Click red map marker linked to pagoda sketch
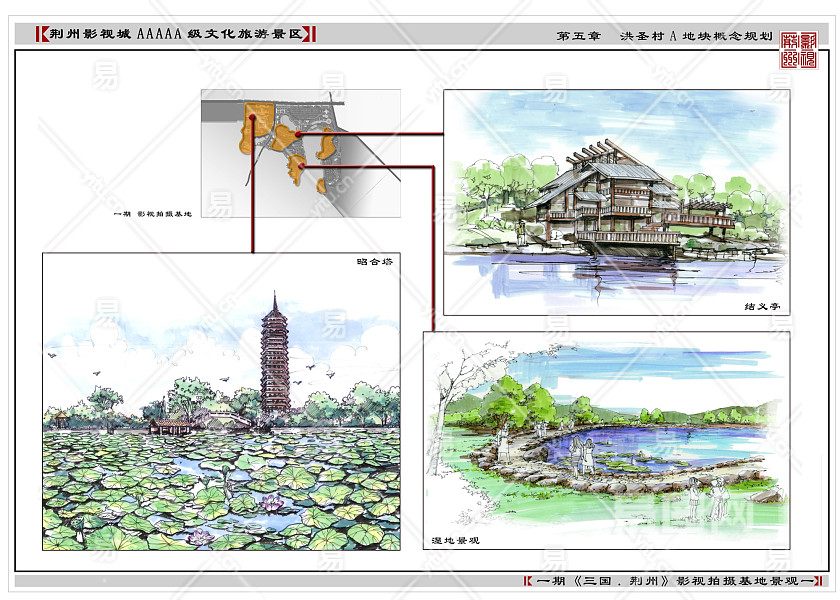 [x=252, y=116]
